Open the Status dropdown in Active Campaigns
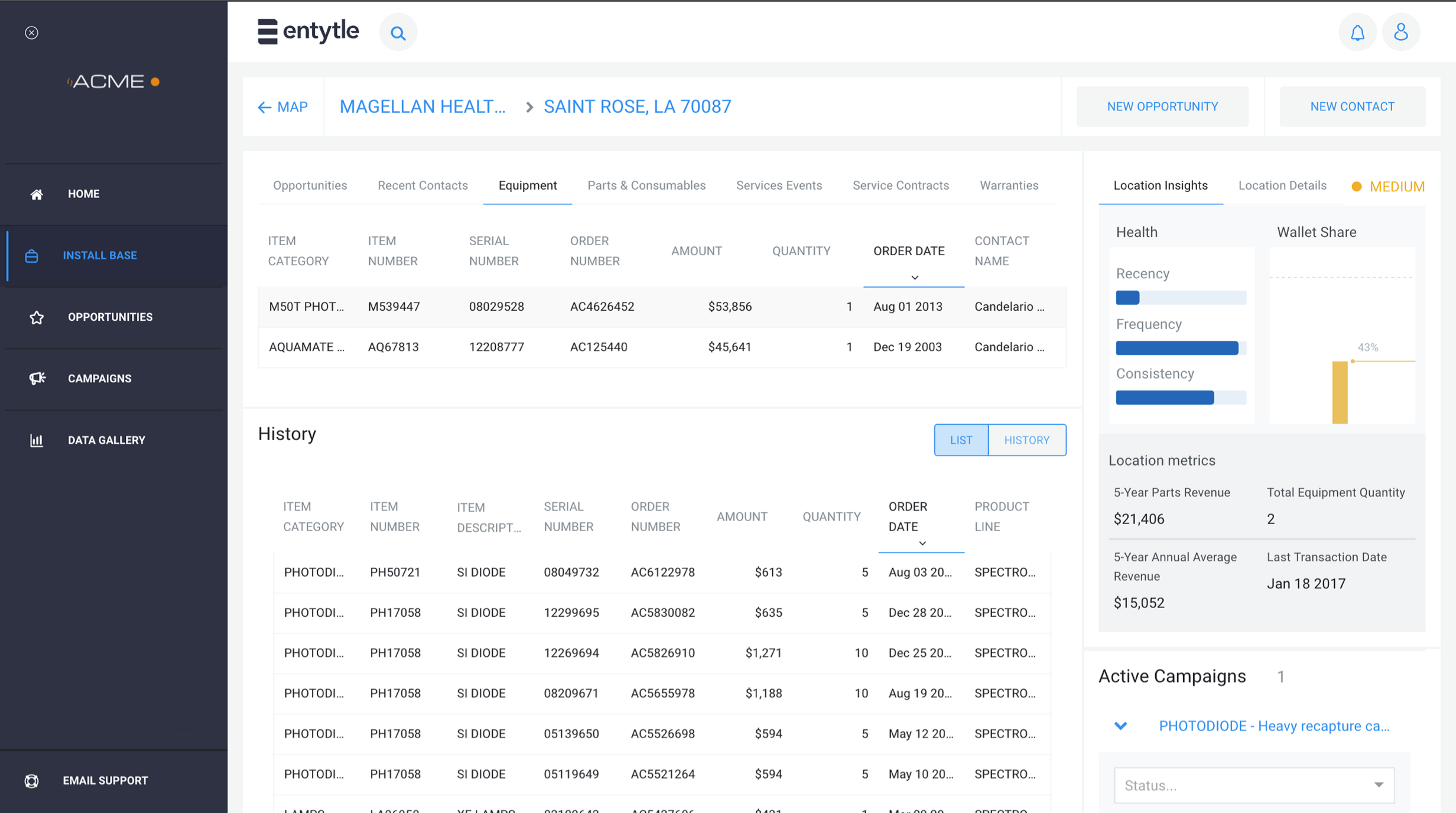1456x813 pixels. click(x=1254, y=783)
